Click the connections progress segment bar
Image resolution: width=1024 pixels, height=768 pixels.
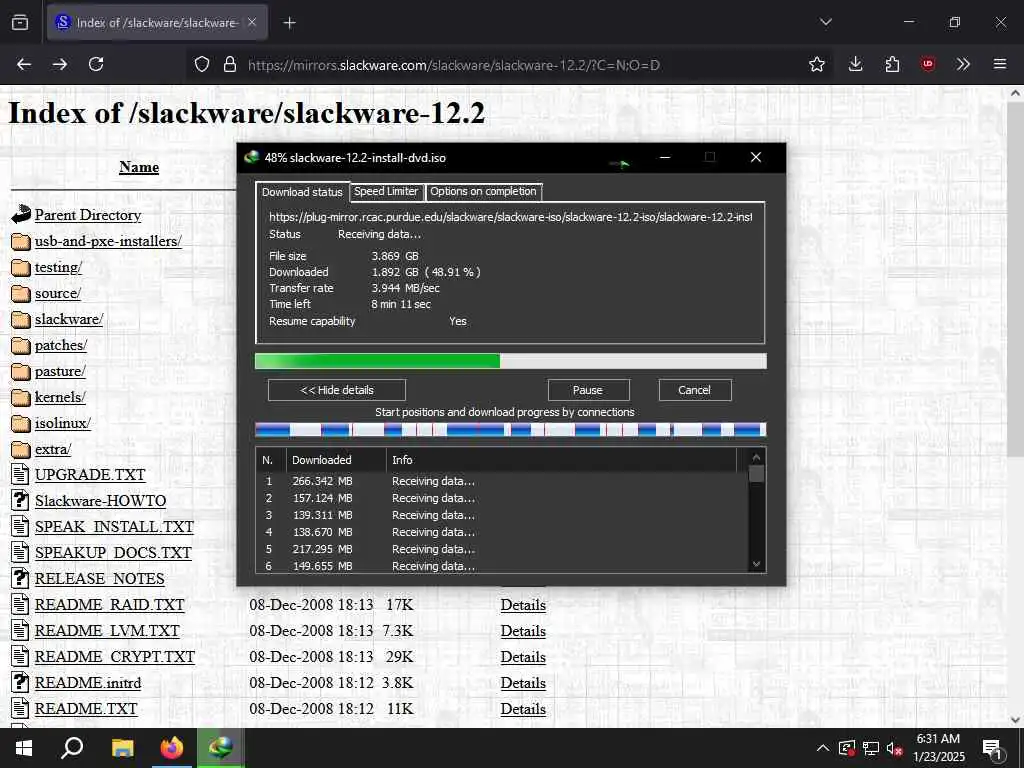pos(511,430)
